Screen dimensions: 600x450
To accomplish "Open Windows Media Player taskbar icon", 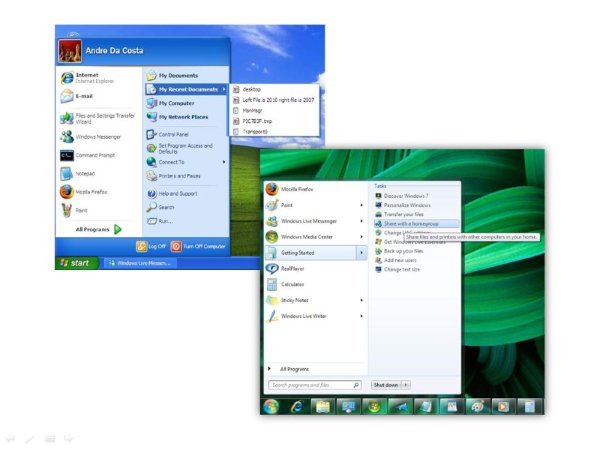I will pyautogui.click(x=503, y=407).
